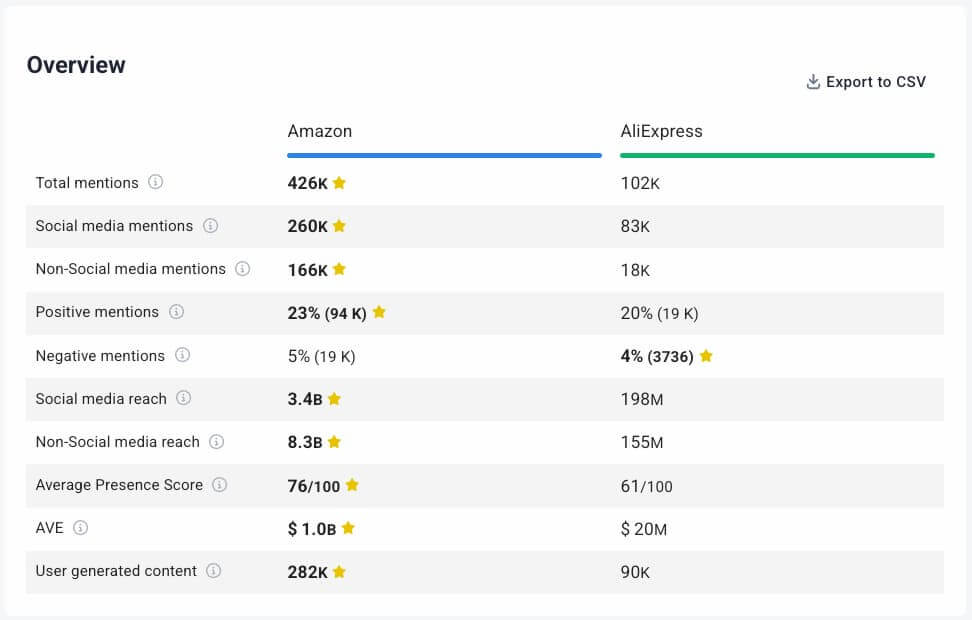Show info for Social media reach

[x=183, y=398]
